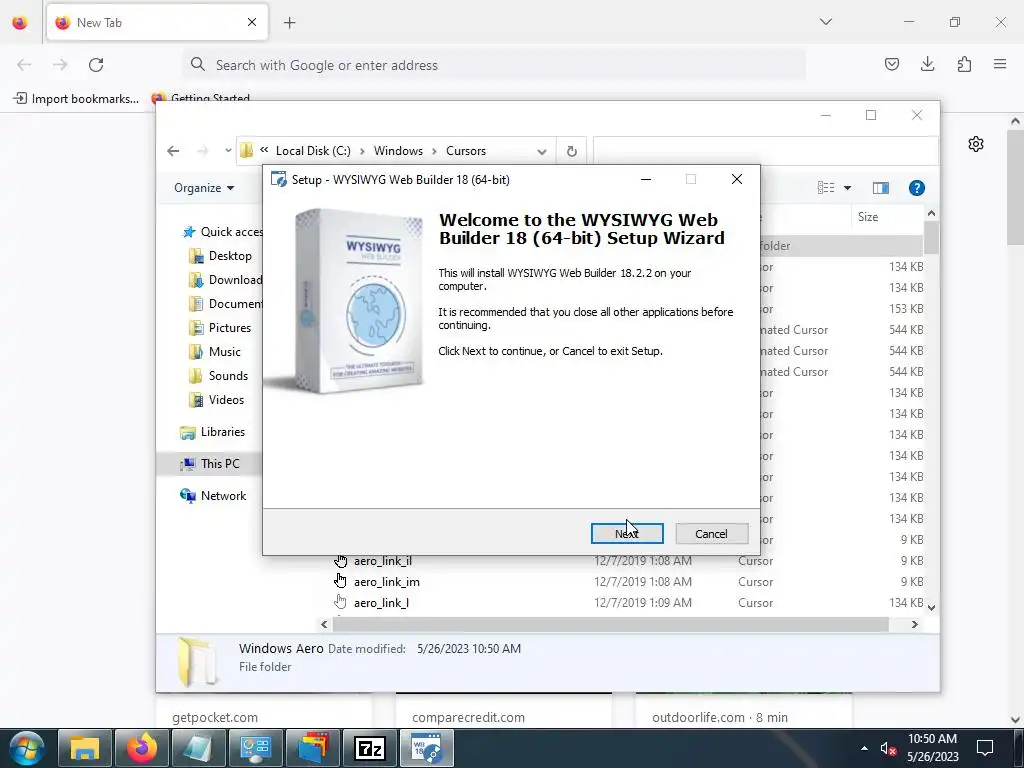Open view options dropdown arrow
1024x768 pixels.
tap(848, 188)
